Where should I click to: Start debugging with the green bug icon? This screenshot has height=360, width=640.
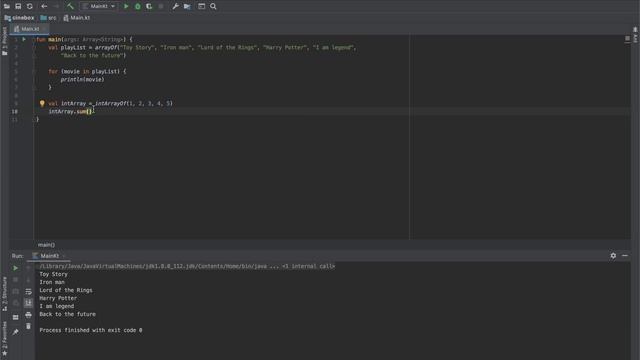[x=138, y=6]
